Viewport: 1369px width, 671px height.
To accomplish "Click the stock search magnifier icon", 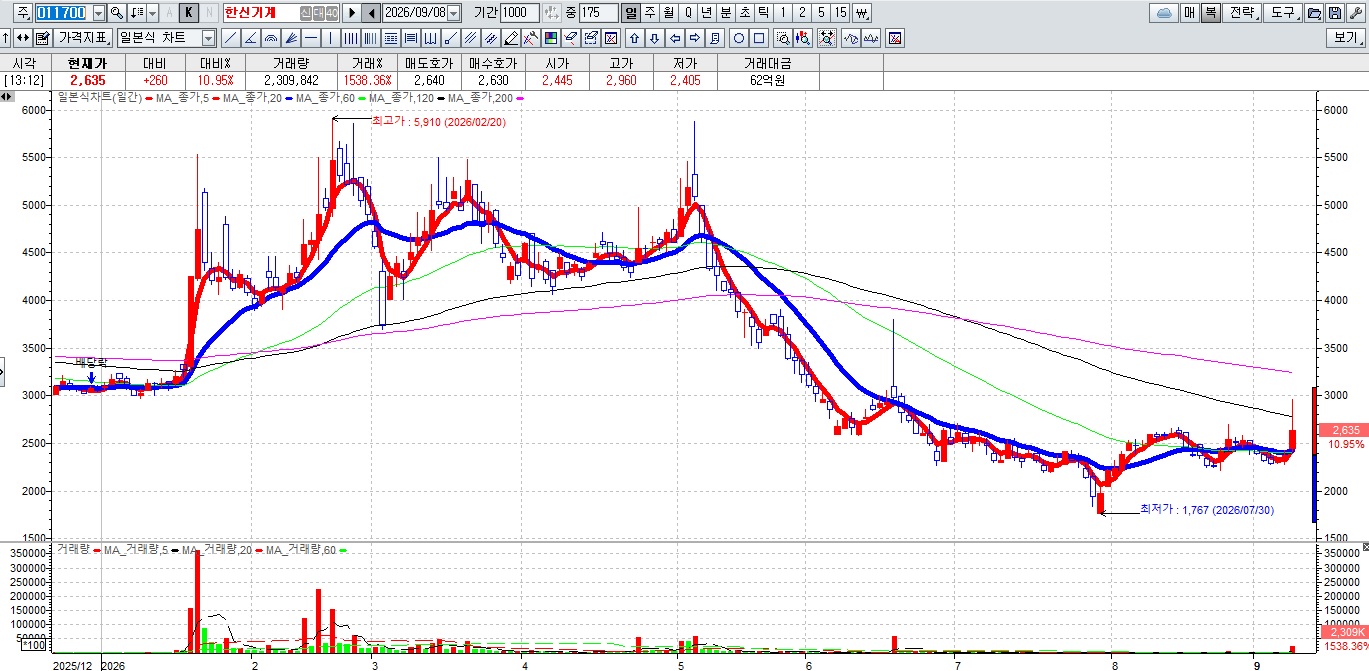I will point(117,13).
